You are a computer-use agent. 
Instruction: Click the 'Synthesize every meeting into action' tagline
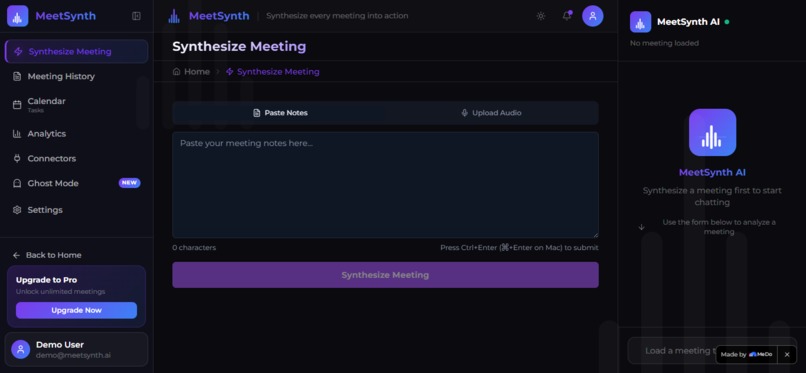[x=337, y=16]
